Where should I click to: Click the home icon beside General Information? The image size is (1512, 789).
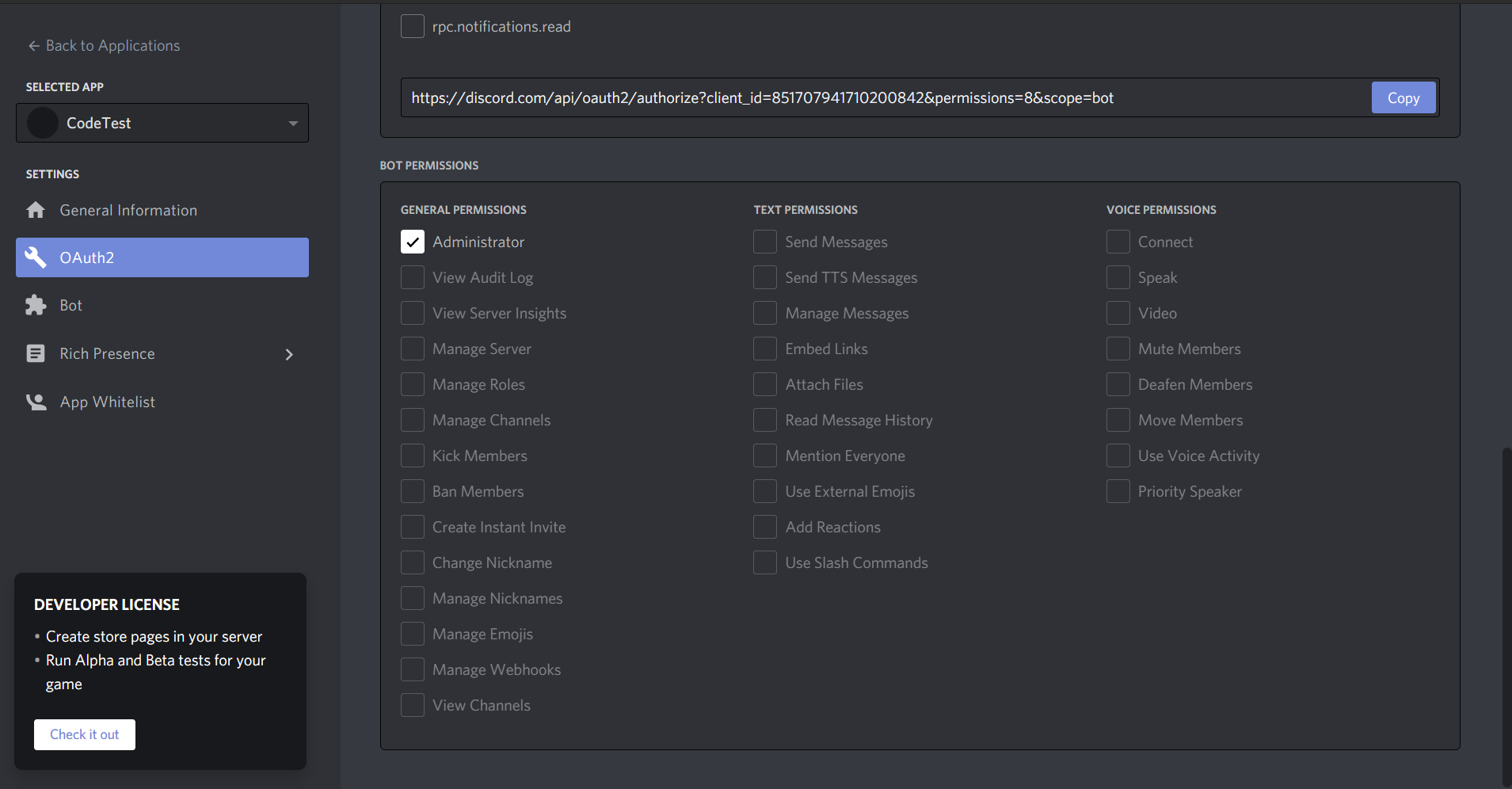pyautogui.click(x=36, y=209)
